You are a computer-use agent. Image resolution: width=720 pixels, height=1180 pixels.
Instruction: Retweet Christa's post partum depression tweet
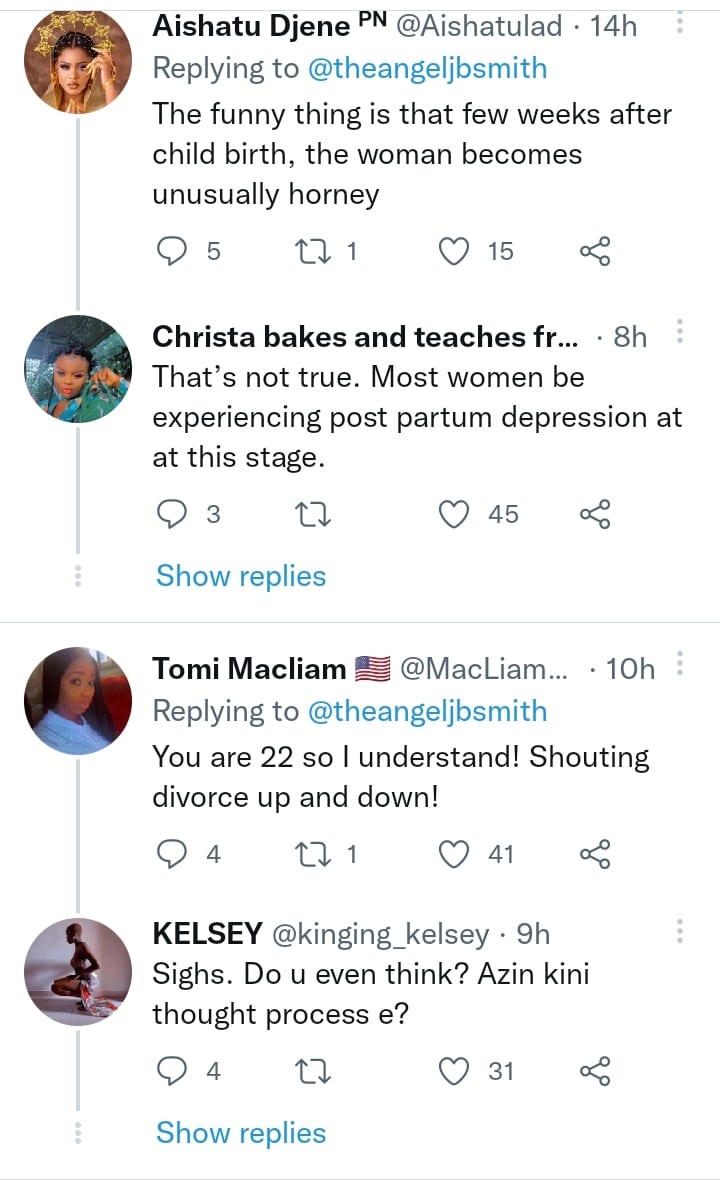tap(314, 514)
